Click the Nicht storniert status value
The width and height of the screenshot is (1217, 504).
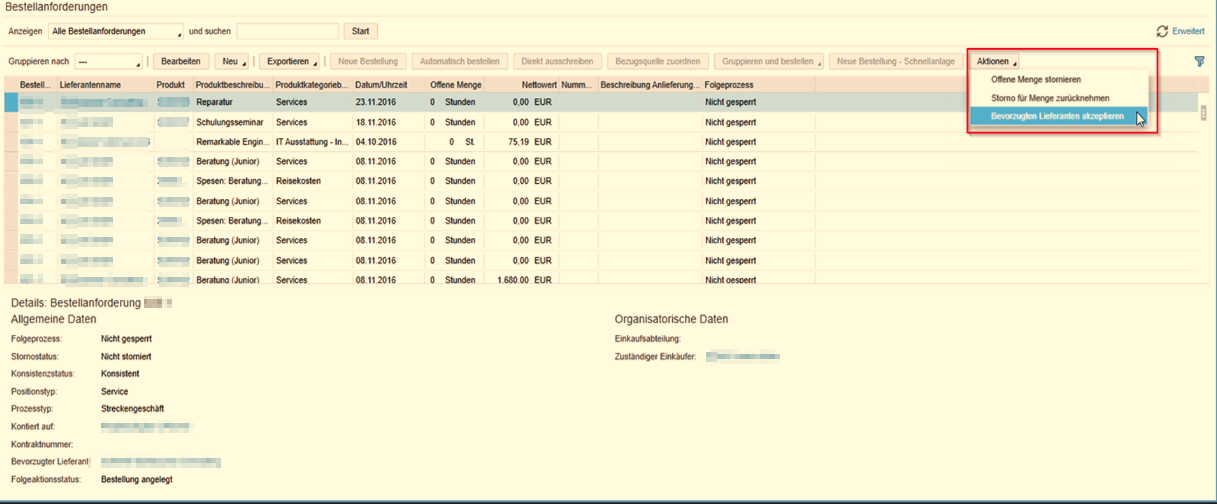coord(126,356)
